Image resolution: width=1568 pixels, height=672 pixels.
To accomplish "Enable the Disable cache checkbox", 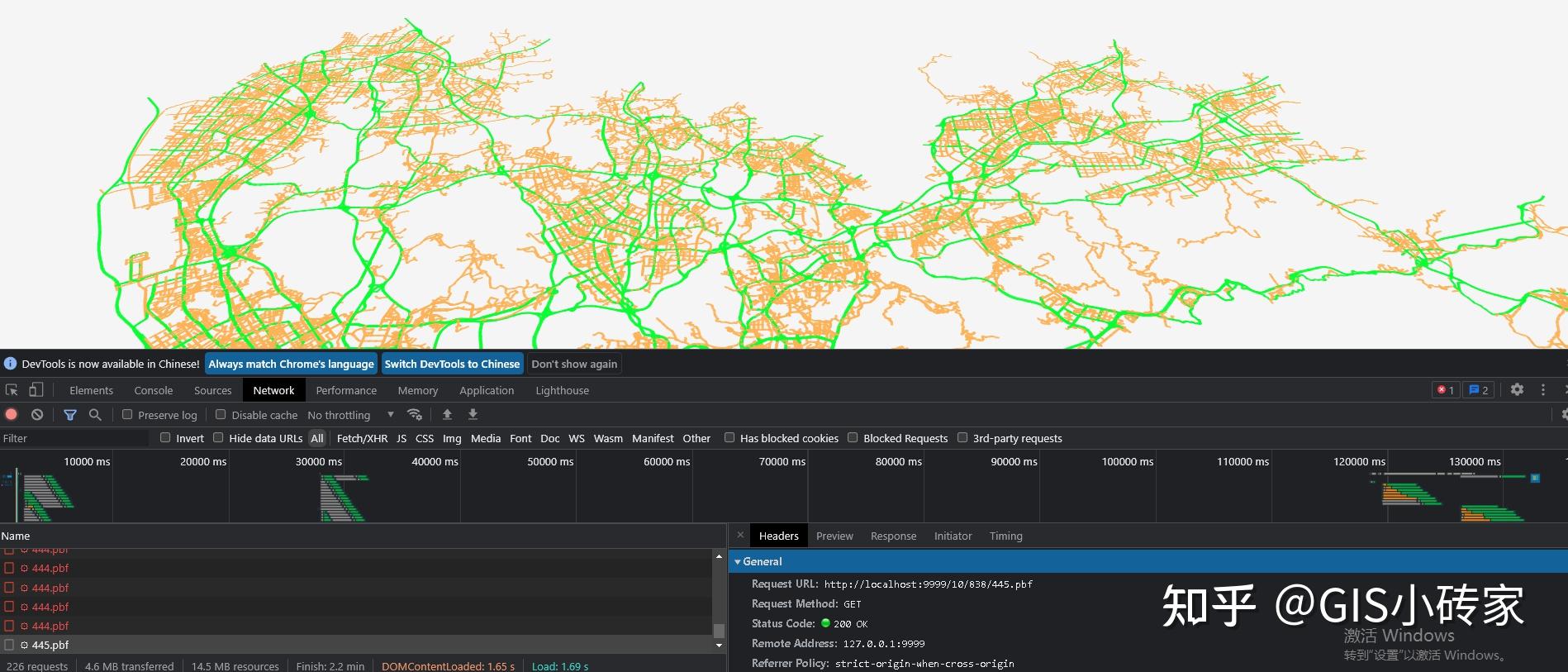I will tap(221, 415).
